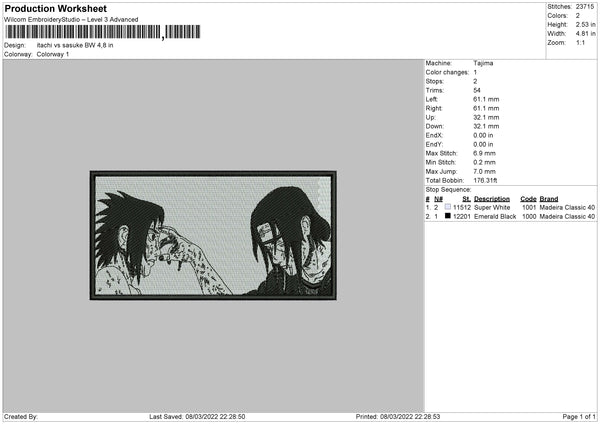This screenshot has height=424, width=600.
Task: Click the Max Stitch value '6.9 mm'
Action: [484, 153]
